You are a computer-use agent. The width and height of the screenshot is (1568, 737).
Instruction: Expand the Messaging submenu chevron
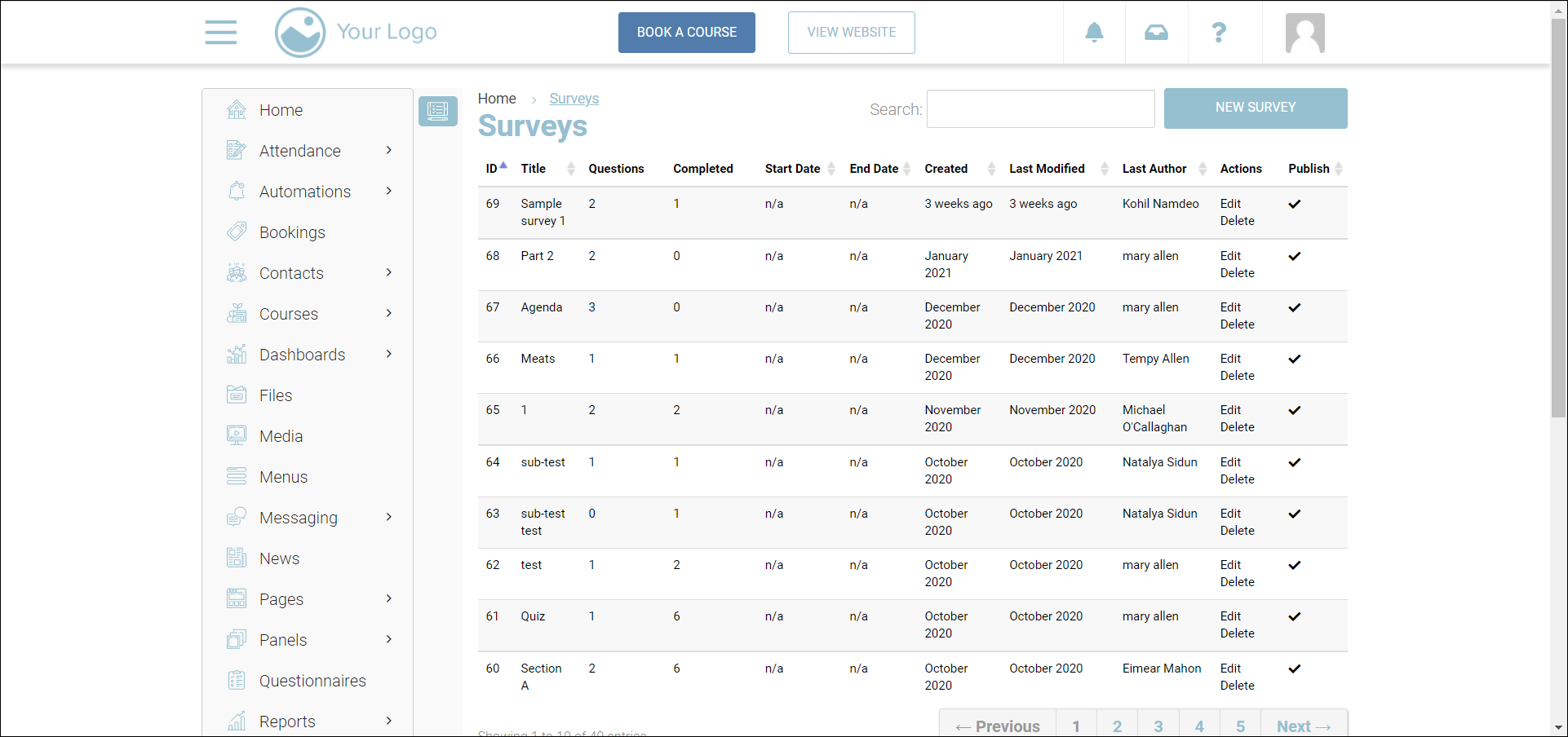pos(389,517)
